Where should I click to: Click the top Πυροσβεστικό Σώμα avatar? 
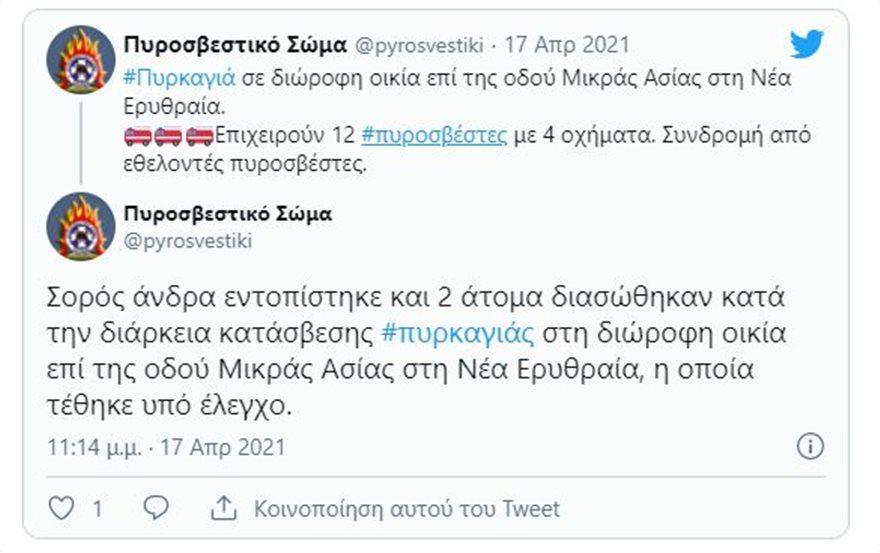coord(81,60)
